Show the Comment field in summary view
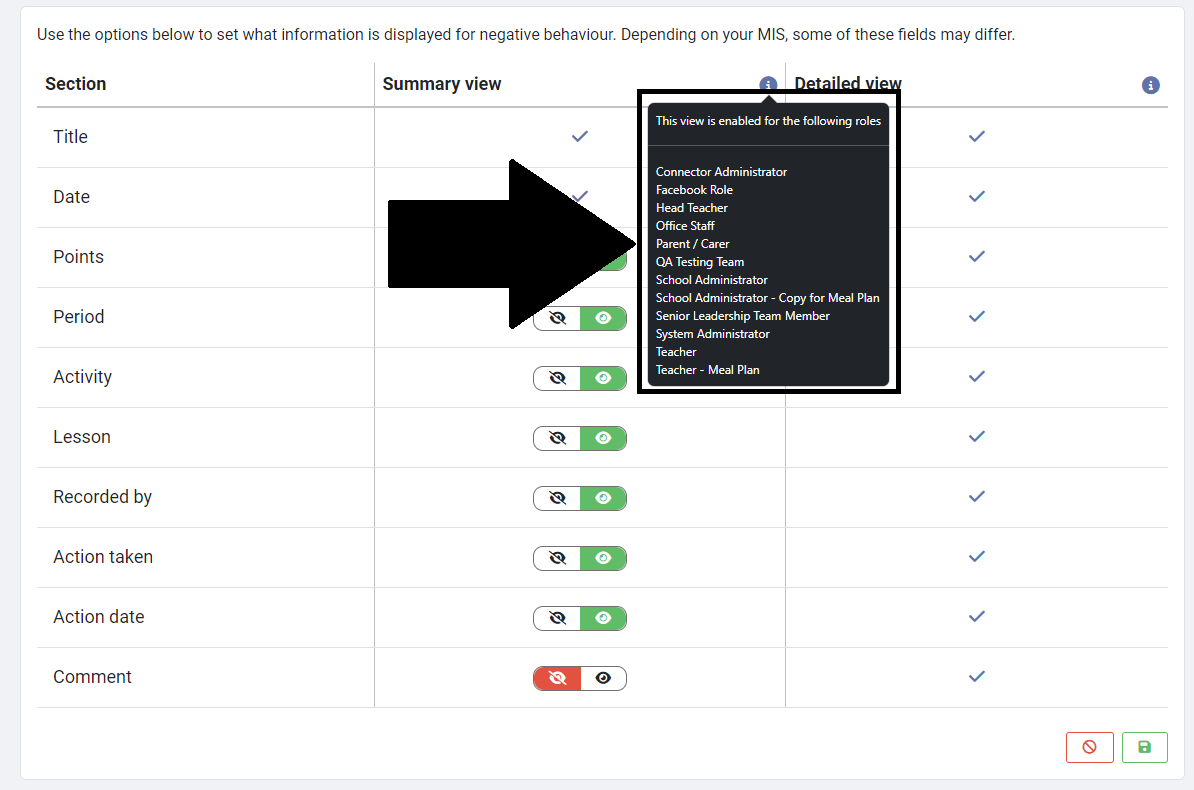The height and width of the screenshot is (790, 1194). (x=603, y=678)
